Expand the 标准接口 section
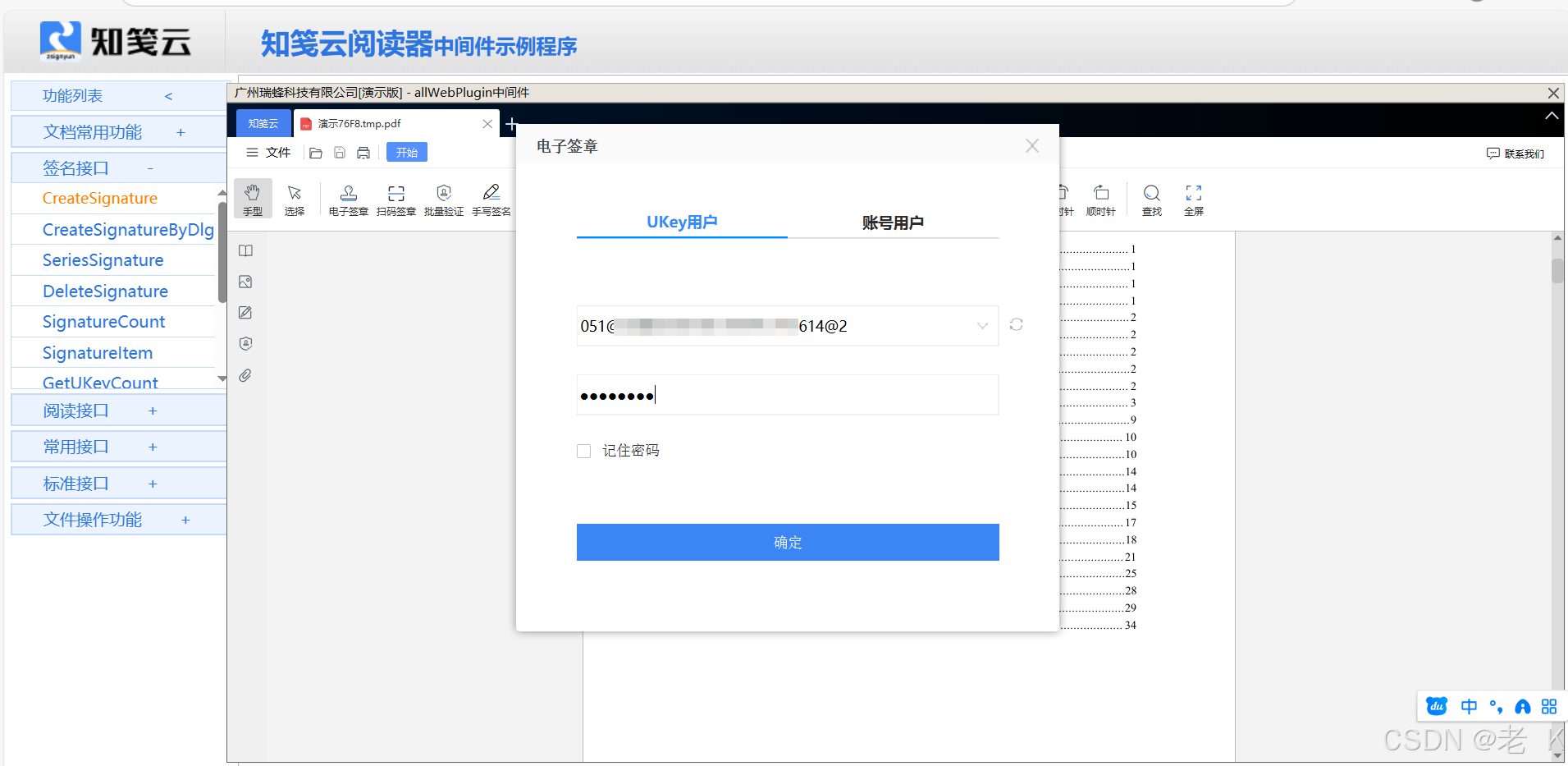This screenshot has height=766, width=1568. [x=153, y=484]
